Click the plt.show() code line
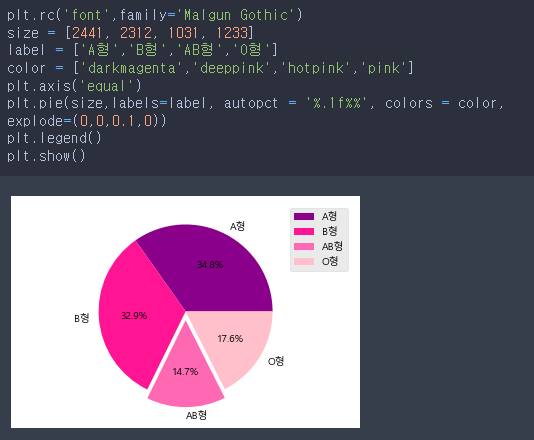The image size is (534, 440). (x=46, y=156)
